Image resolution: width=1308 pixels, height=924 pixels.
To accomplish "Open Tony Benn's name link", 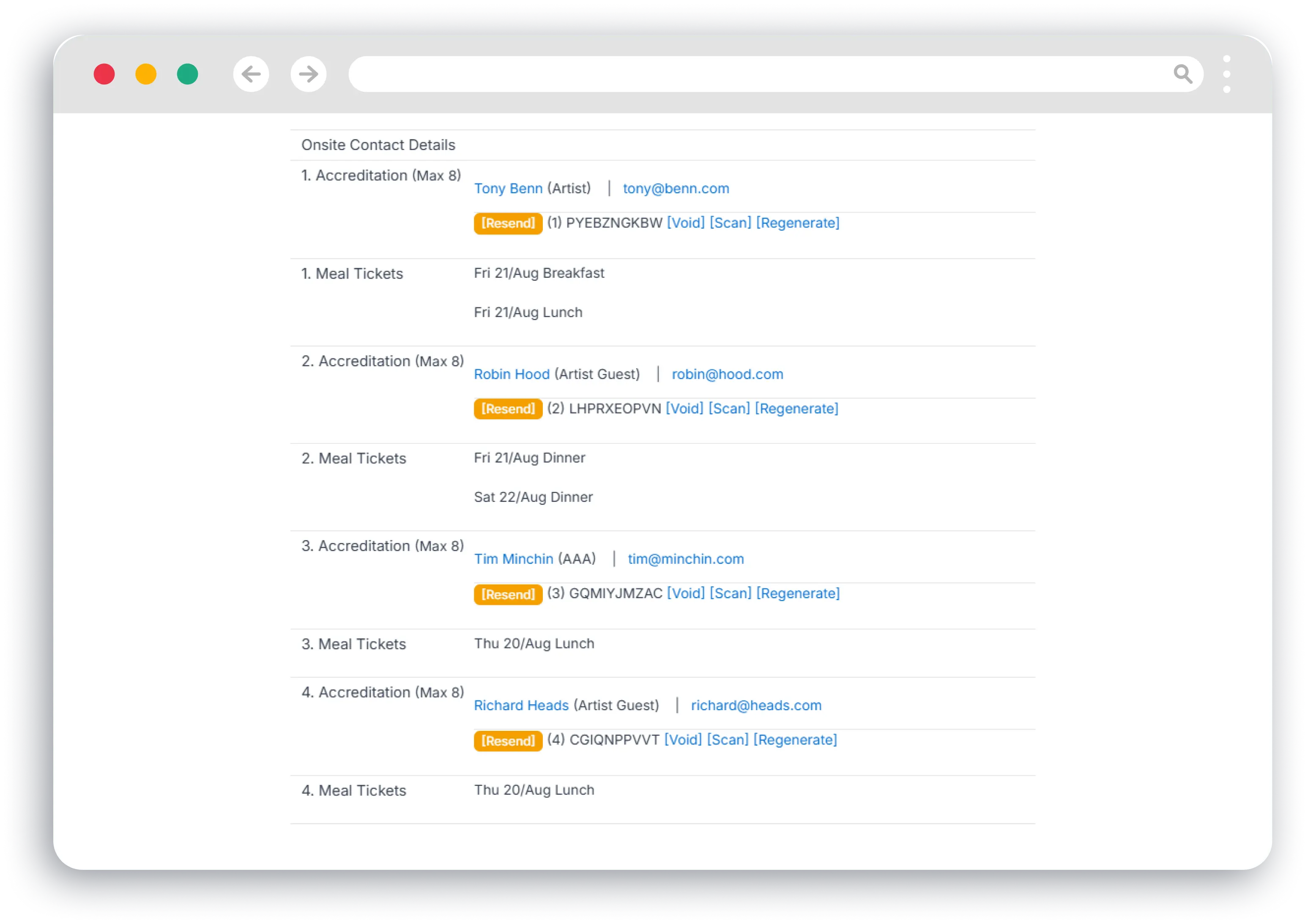I will click(x=508, y=189).
